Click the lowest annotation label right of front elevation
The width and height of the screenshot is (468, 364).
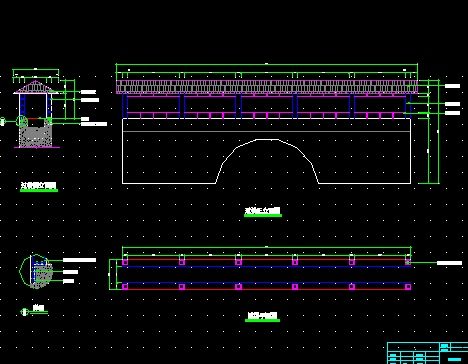452,113
